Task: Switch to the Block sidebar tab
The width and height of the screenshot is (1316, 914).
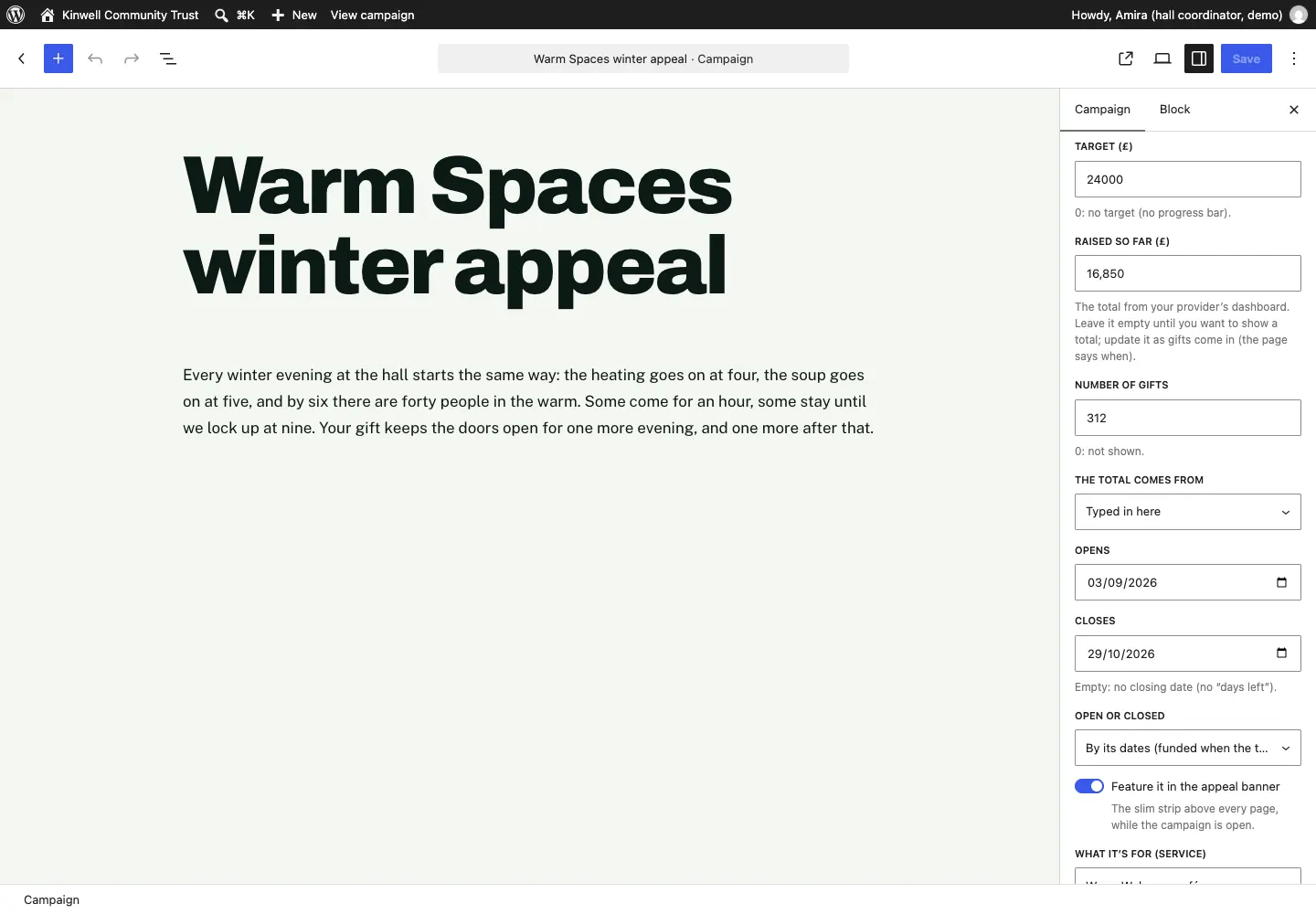Action: pos(1175,110)
